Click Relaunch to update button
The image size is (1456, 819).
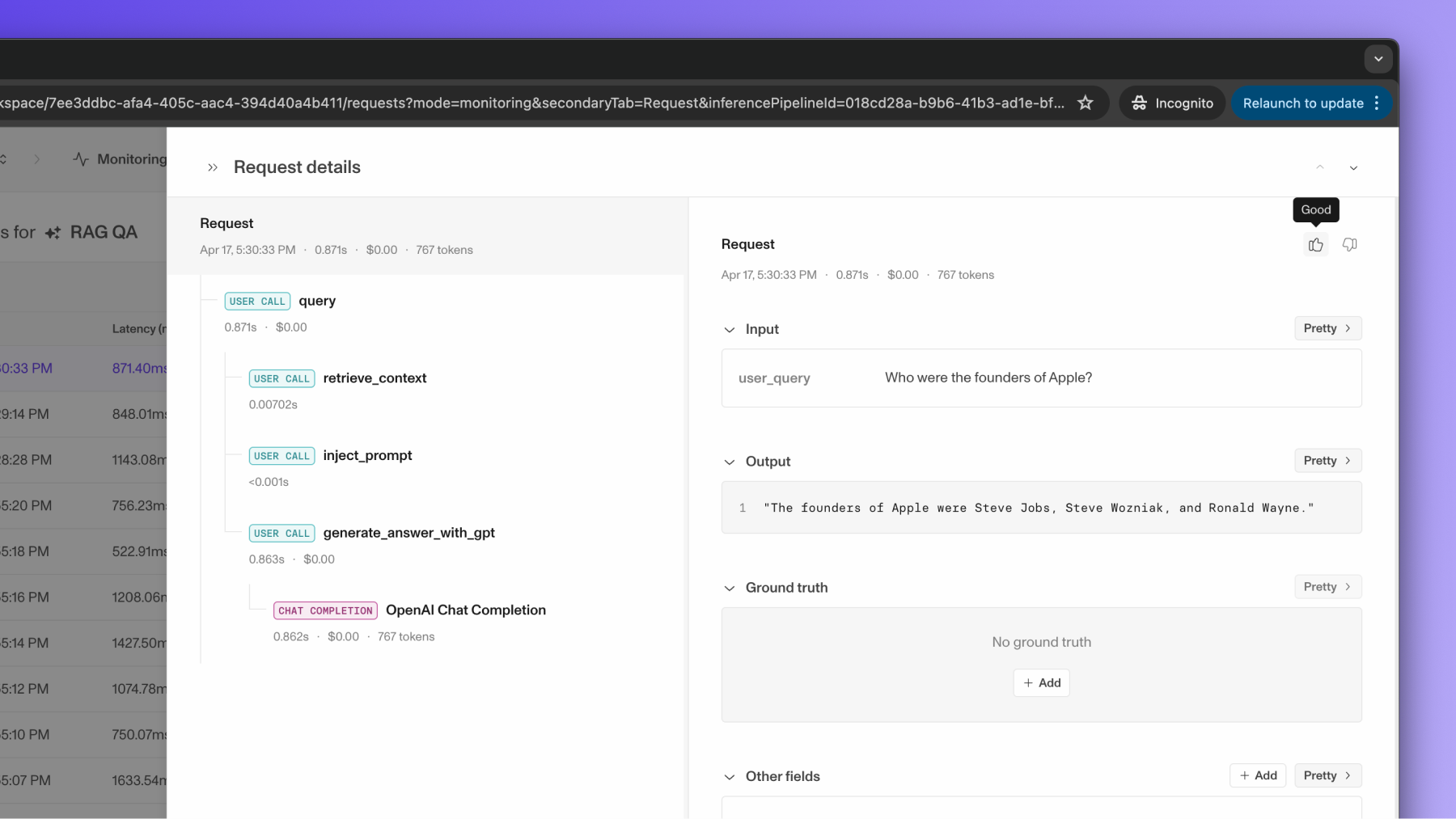pyautogui.click(x=1302, y=103)
